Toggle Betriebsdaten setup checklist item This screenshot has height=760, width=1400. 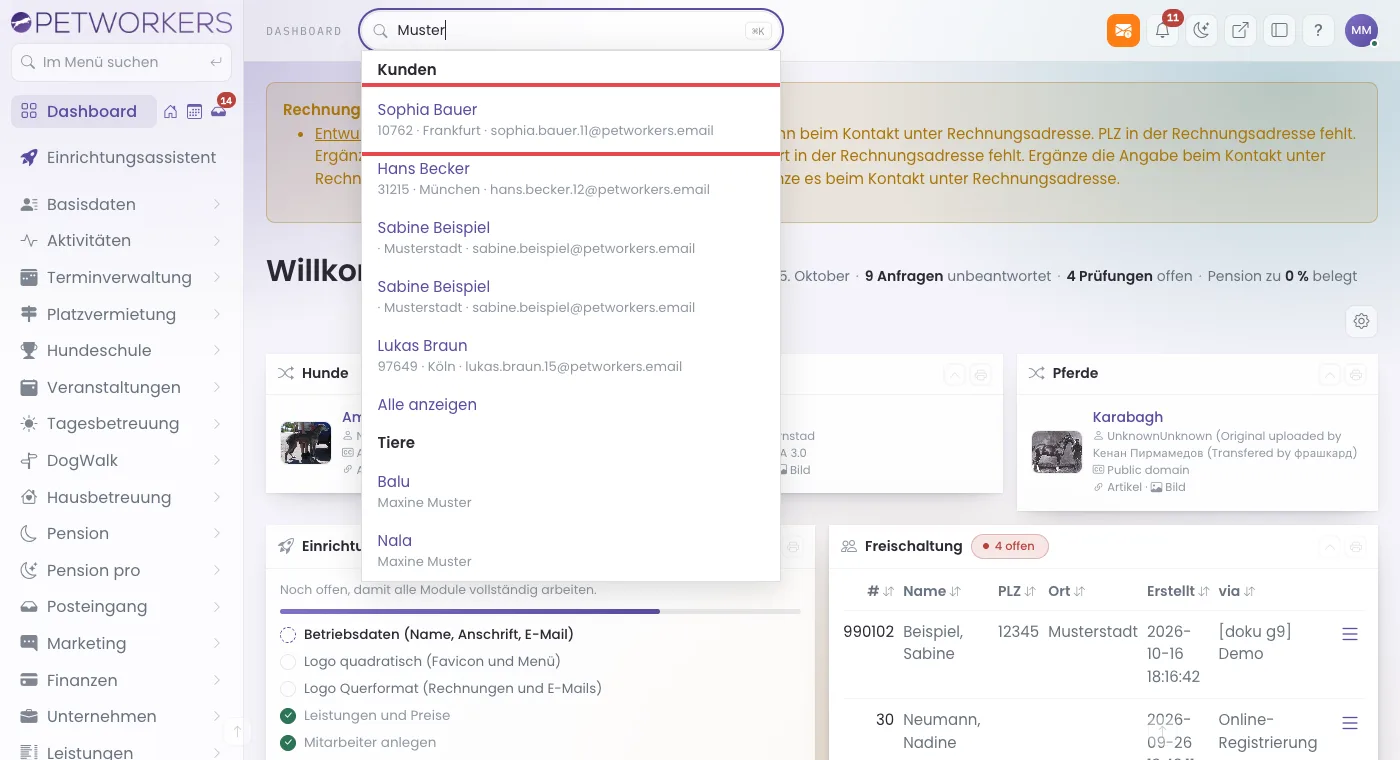click(x=288, y=634)
